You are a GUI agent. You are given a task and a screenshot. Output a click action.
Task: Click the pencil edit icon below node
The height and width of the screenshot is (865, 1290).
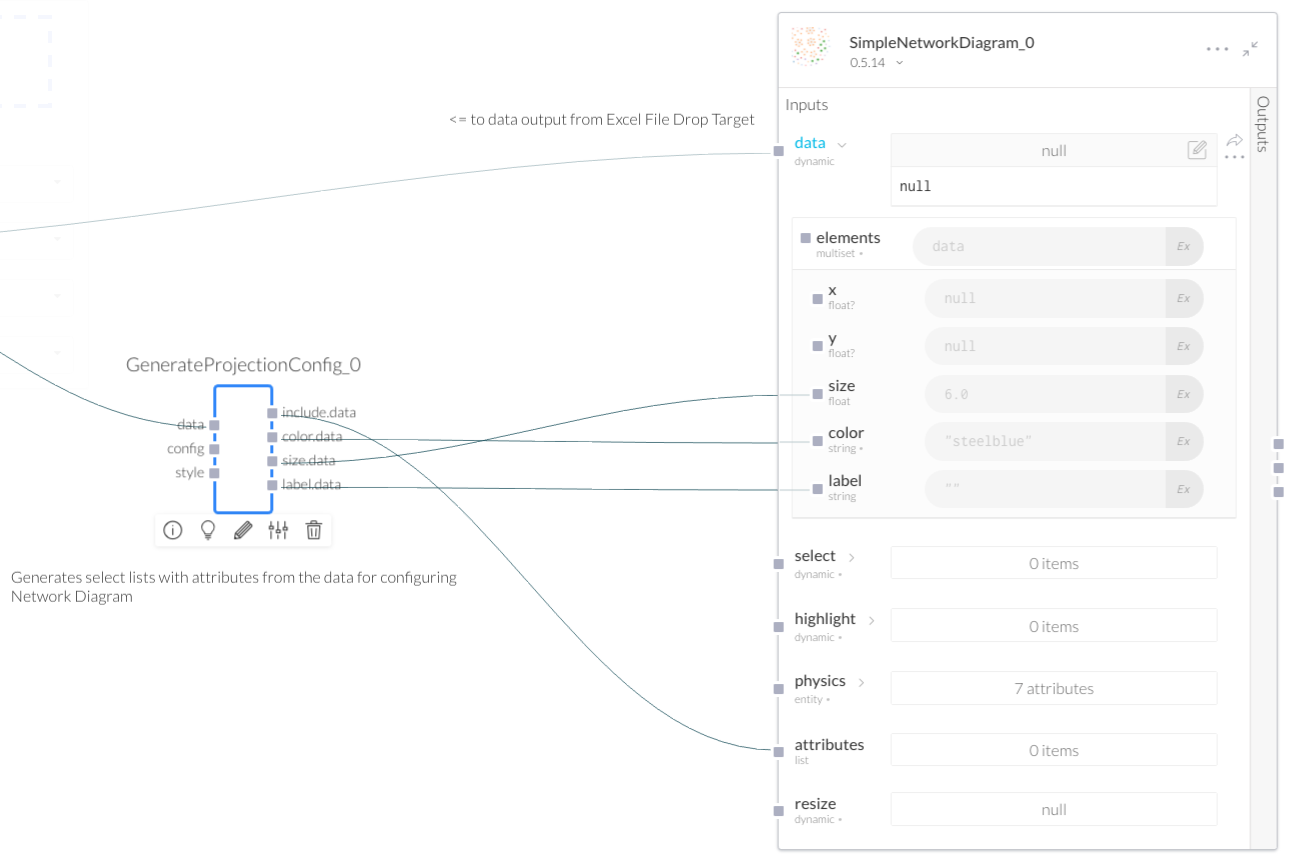click(243, 530)
